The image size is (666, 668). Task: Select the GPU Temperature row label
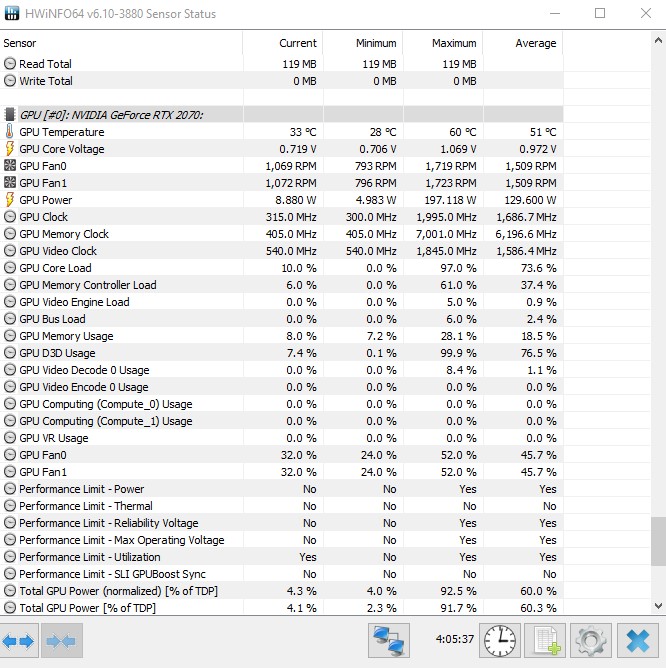[x=62, y=132]
